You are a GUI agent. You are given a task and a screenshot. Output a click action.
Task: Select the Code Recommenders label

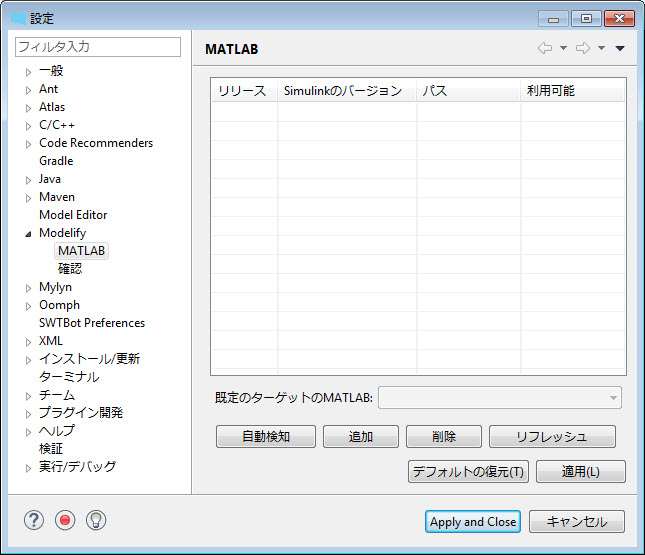(x=96, y=143)
